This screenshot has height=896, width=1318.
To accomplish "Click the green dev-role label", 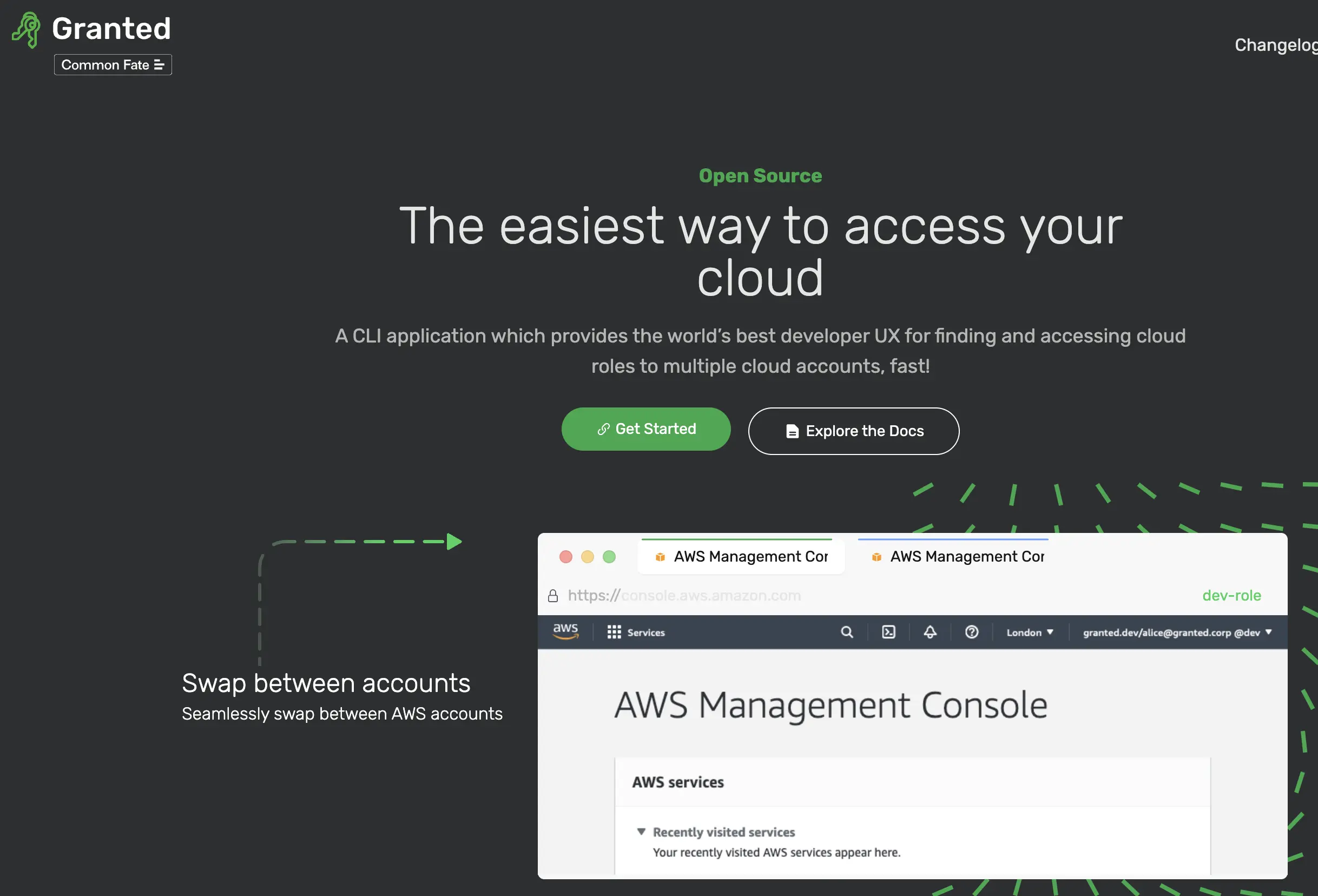I will [x=1231, y=596].
